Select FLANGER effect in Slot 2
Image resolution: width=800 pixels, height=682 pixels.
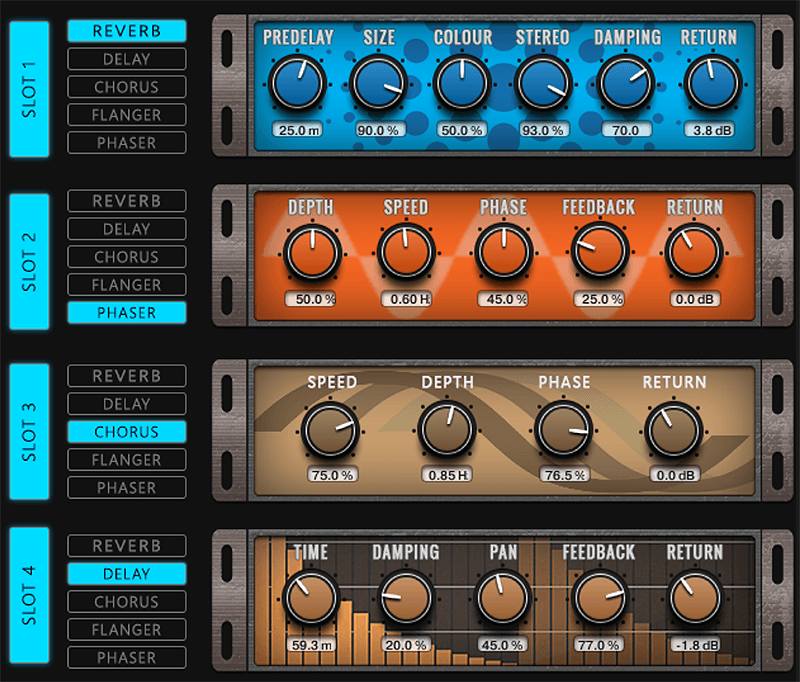tap(127, 285)
